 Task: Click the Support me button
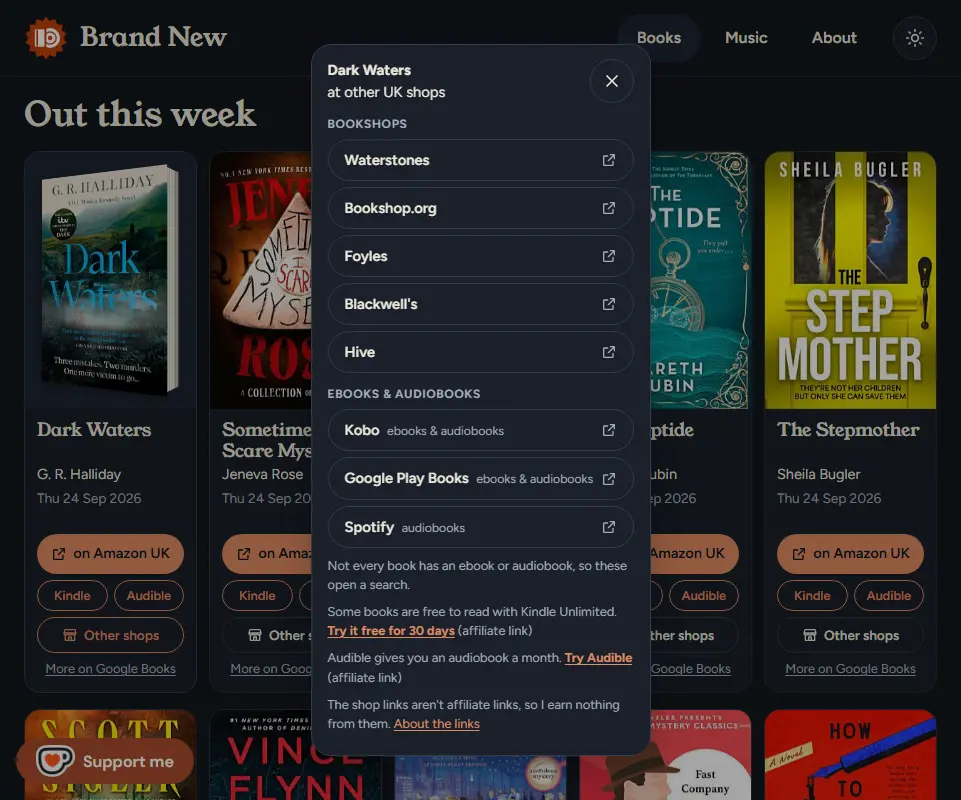click(105, 761)
